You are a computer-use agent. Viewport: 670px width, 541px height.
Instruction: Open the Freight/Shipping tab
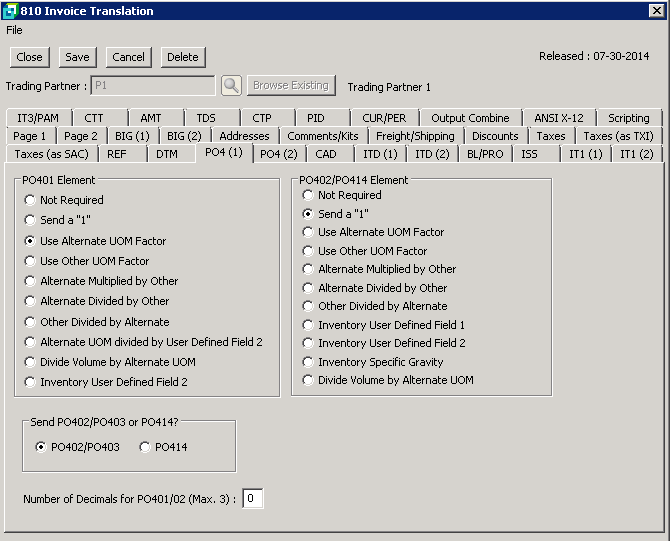point(415,135)
